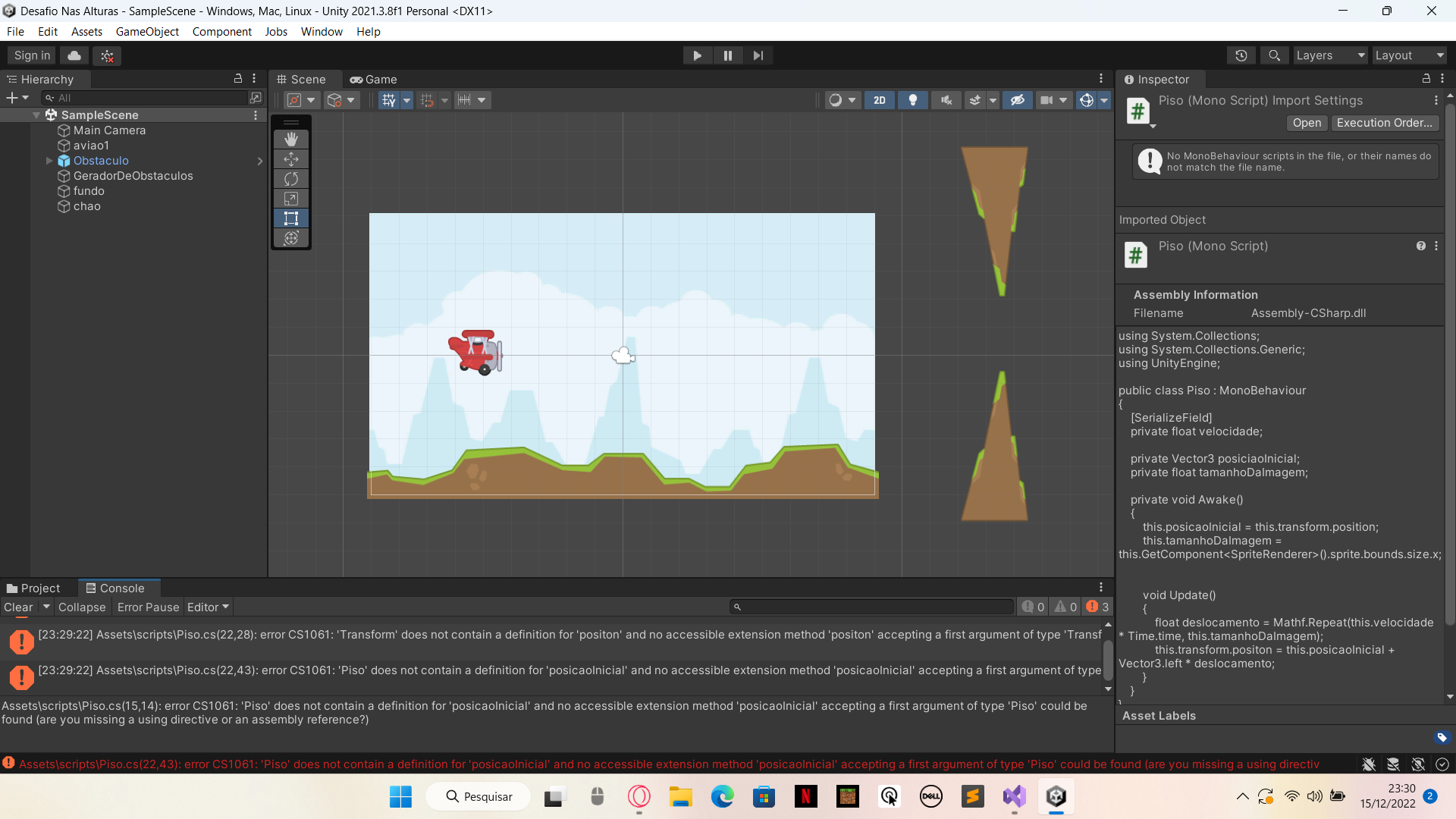The image size is (1456, 819).
Task: Select the Hand tool in Scene view
Action: point(291,139)
